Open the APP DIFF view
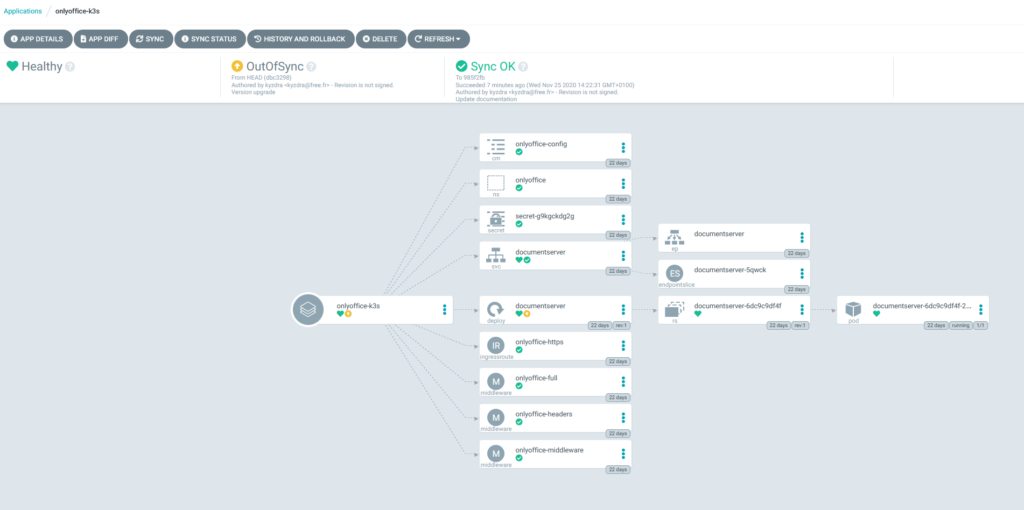Viewport: 1024px width, 510px height. (101, 39)
